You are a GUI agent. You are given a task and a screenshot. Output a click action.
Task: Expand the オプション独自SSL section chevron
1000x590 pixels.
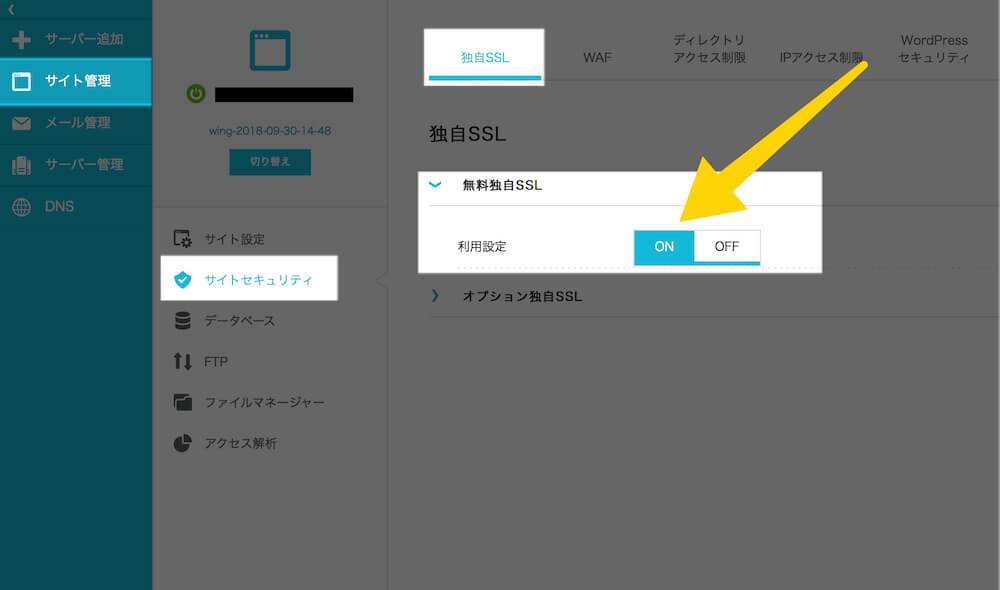435,296
